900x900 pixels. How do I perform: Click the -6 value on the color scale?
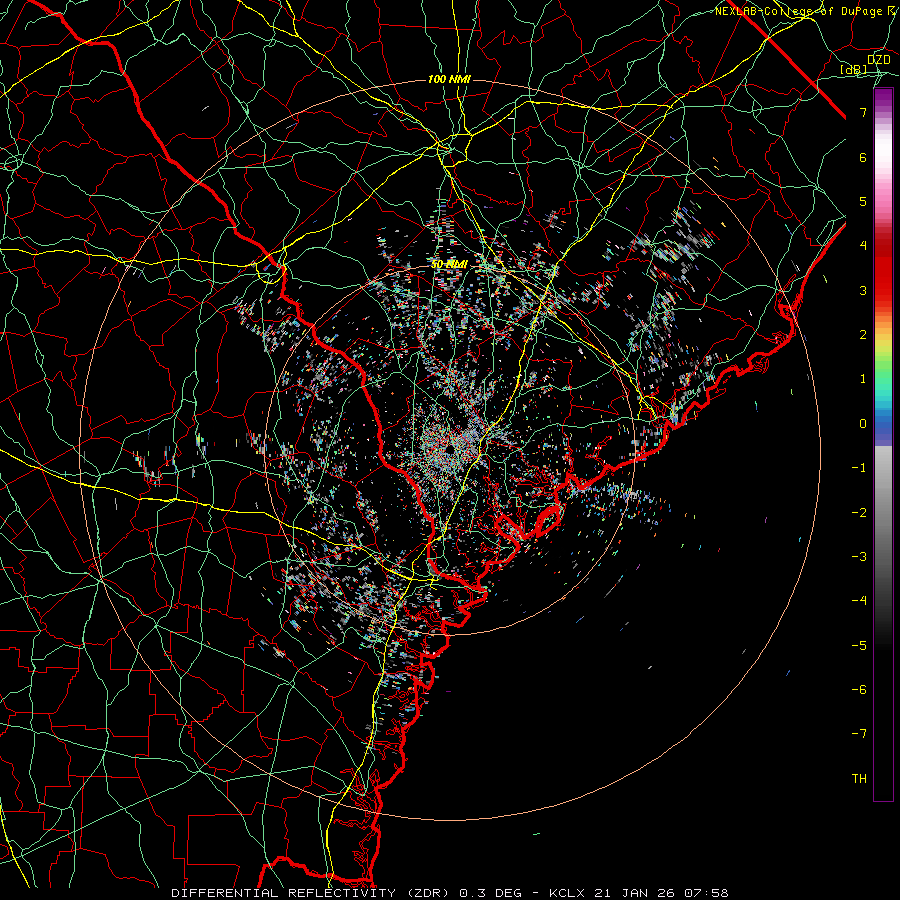click(x=859, y=690)
